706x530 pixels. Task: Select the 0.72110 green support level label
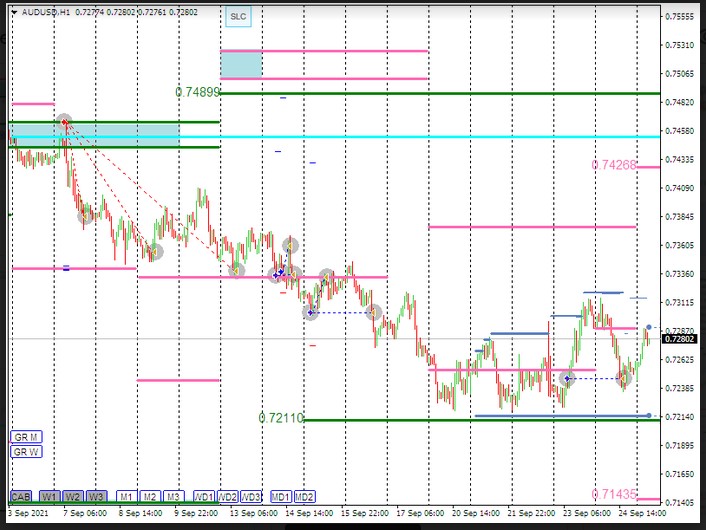click(x=280, y=418)
